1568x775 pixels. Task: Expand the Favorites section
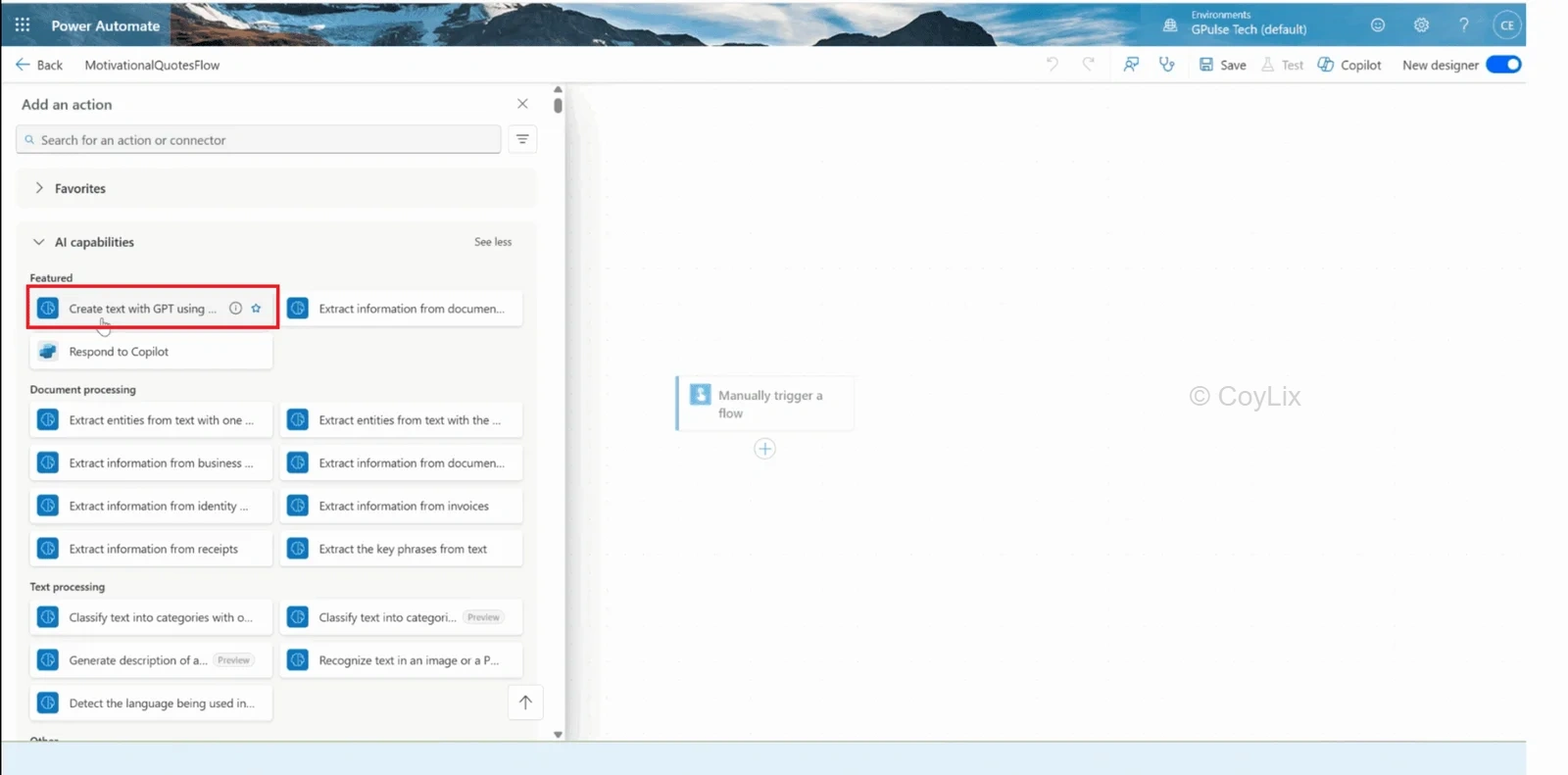click(x=277, y=188)
